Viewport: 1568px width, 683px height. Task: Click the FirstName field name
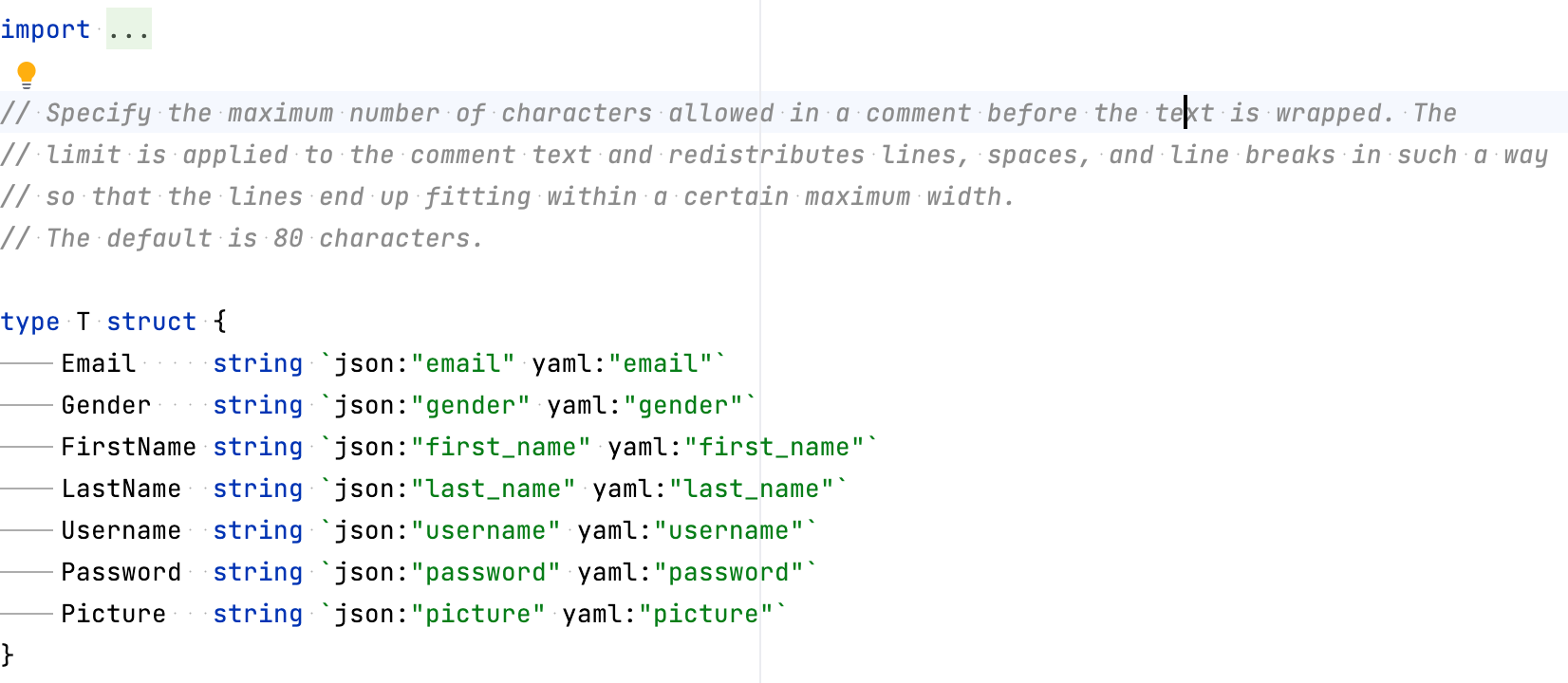128,448
